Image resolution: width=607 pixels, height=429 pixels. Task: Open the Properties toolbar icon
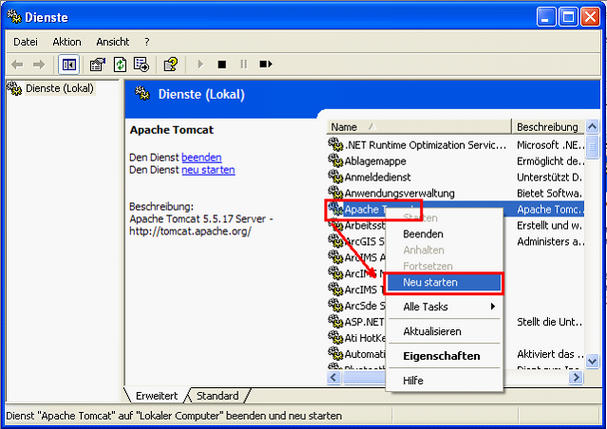(x=98, y=64)
